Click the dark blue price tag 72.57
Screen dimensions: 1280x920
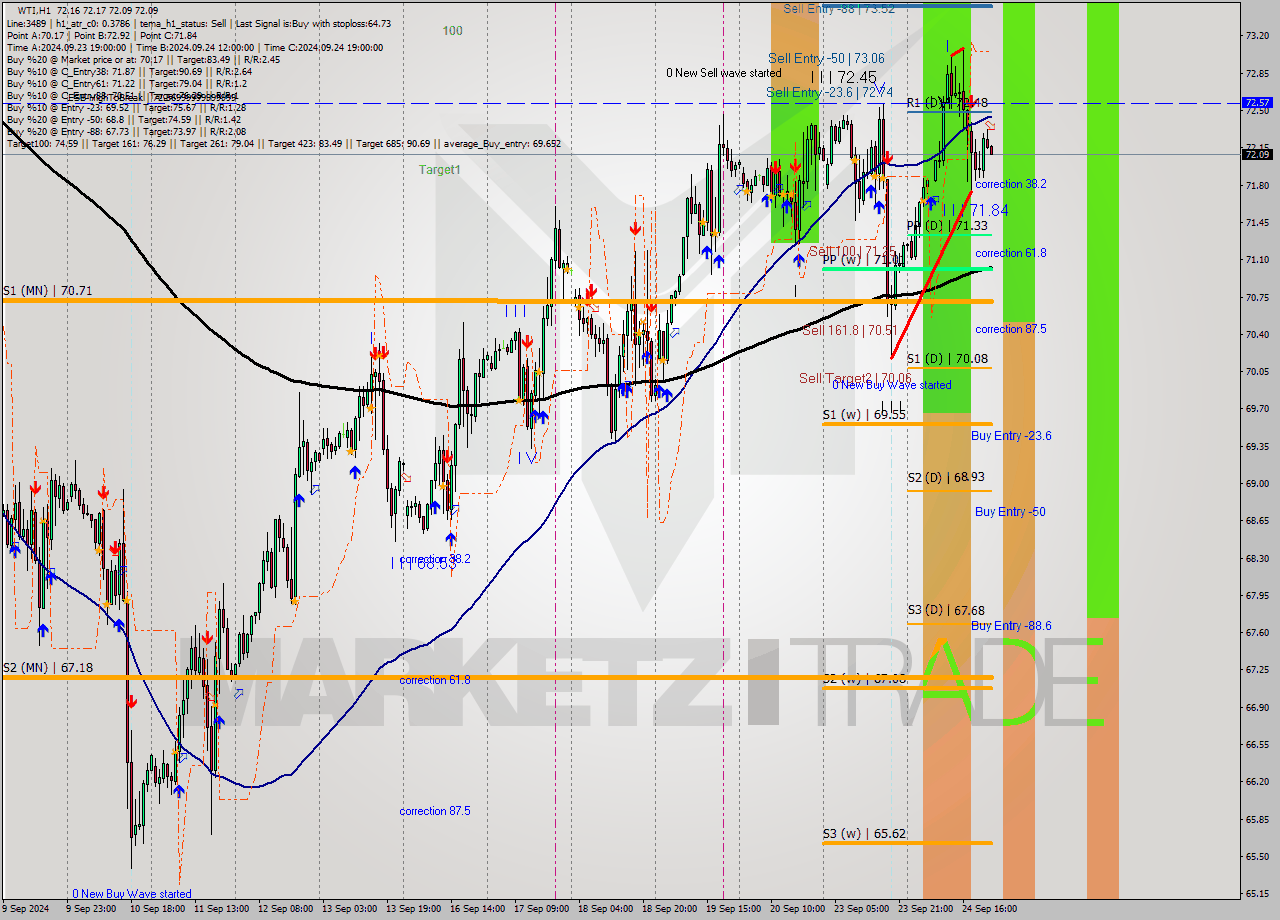tap(1257, 103)
